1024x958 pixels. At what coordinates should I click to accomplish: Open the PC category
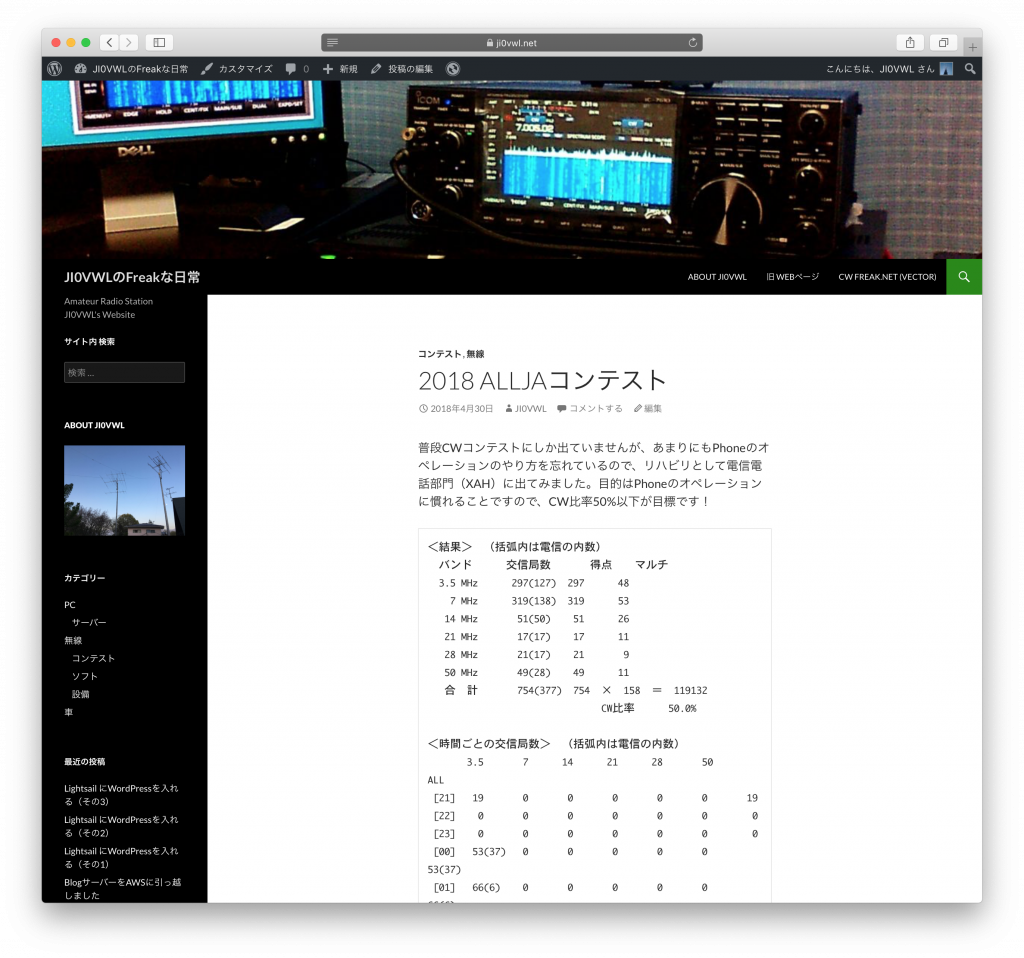(x=70, y=605)
